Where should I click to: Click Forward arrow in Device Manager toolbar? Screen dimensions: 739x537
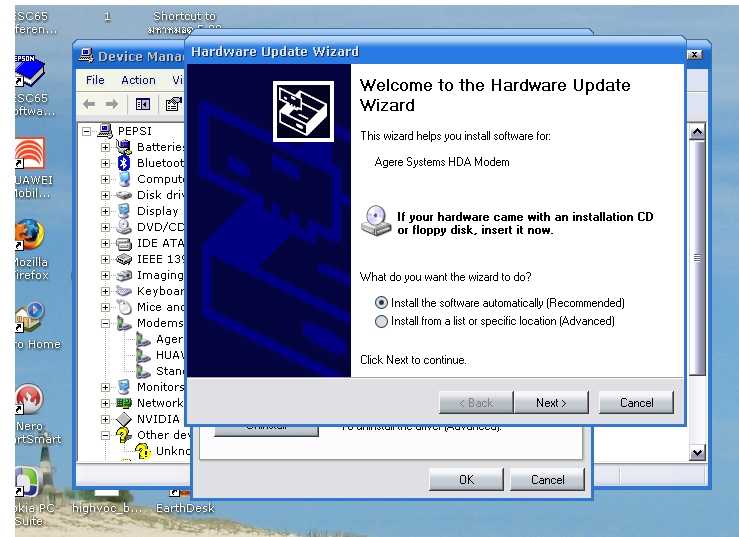(112, 104)
